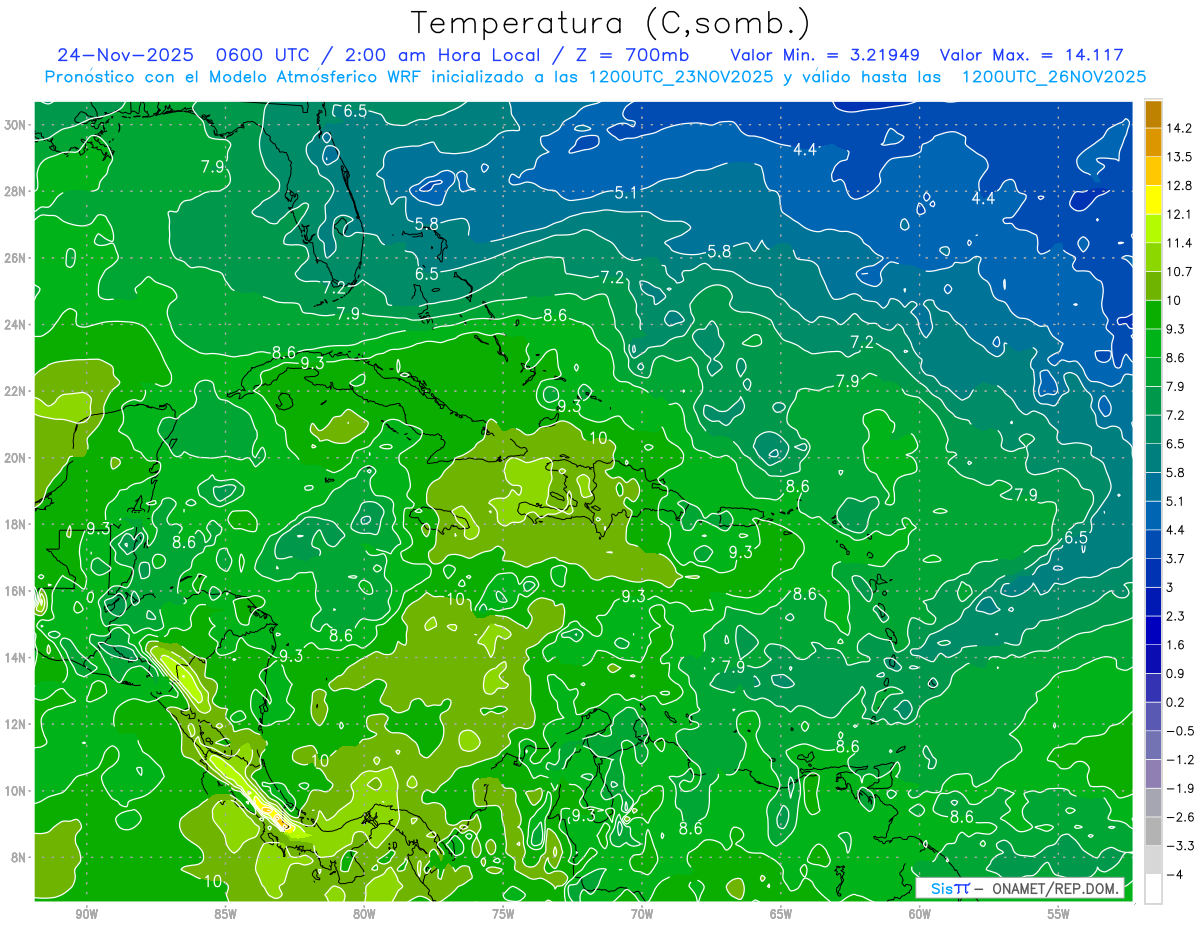This screenshot has height=927, width=1200.
Task: Click the '0.9' value on the color scale
Action: [1177, 674]
